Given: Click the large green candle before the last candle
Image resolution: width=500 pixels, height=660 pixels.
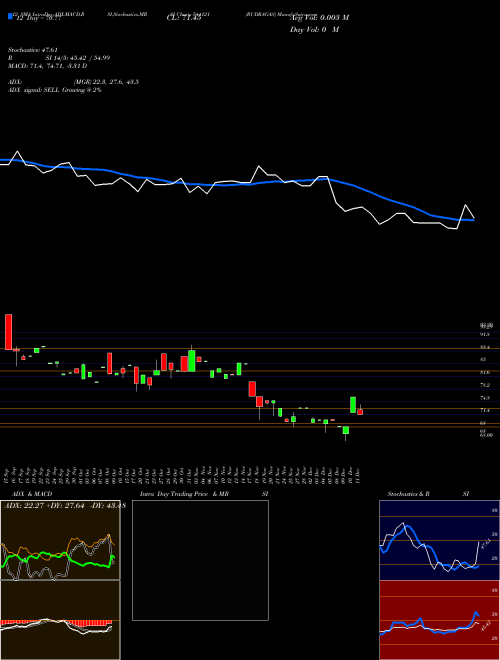Looking at the screenshot, I should pos(353,405).
